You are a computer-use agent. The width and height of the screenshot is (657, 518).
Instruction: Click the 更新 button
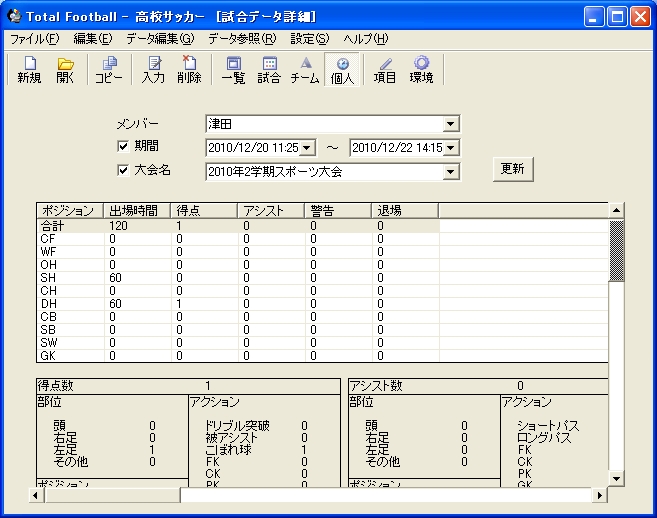coord(513,169)
